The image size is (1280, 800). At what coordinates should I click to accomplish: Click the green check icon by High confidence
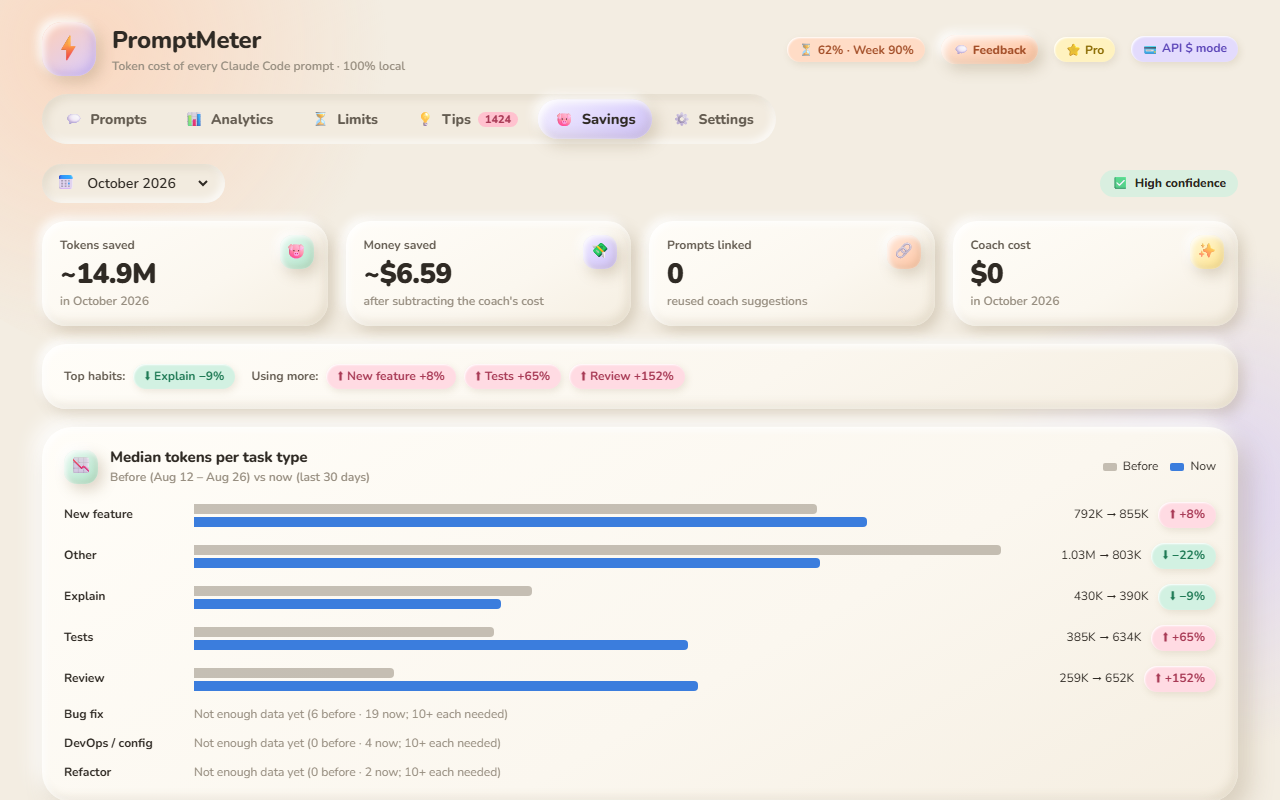pos(1120,183)
